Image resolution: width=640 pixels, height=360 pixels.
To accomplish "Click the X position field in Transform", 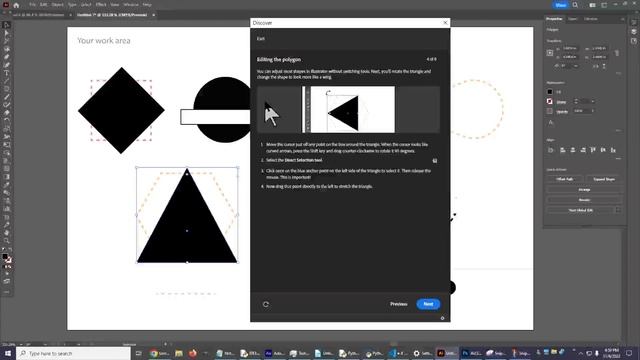I will pyautogui.click(x=570, y=49).
